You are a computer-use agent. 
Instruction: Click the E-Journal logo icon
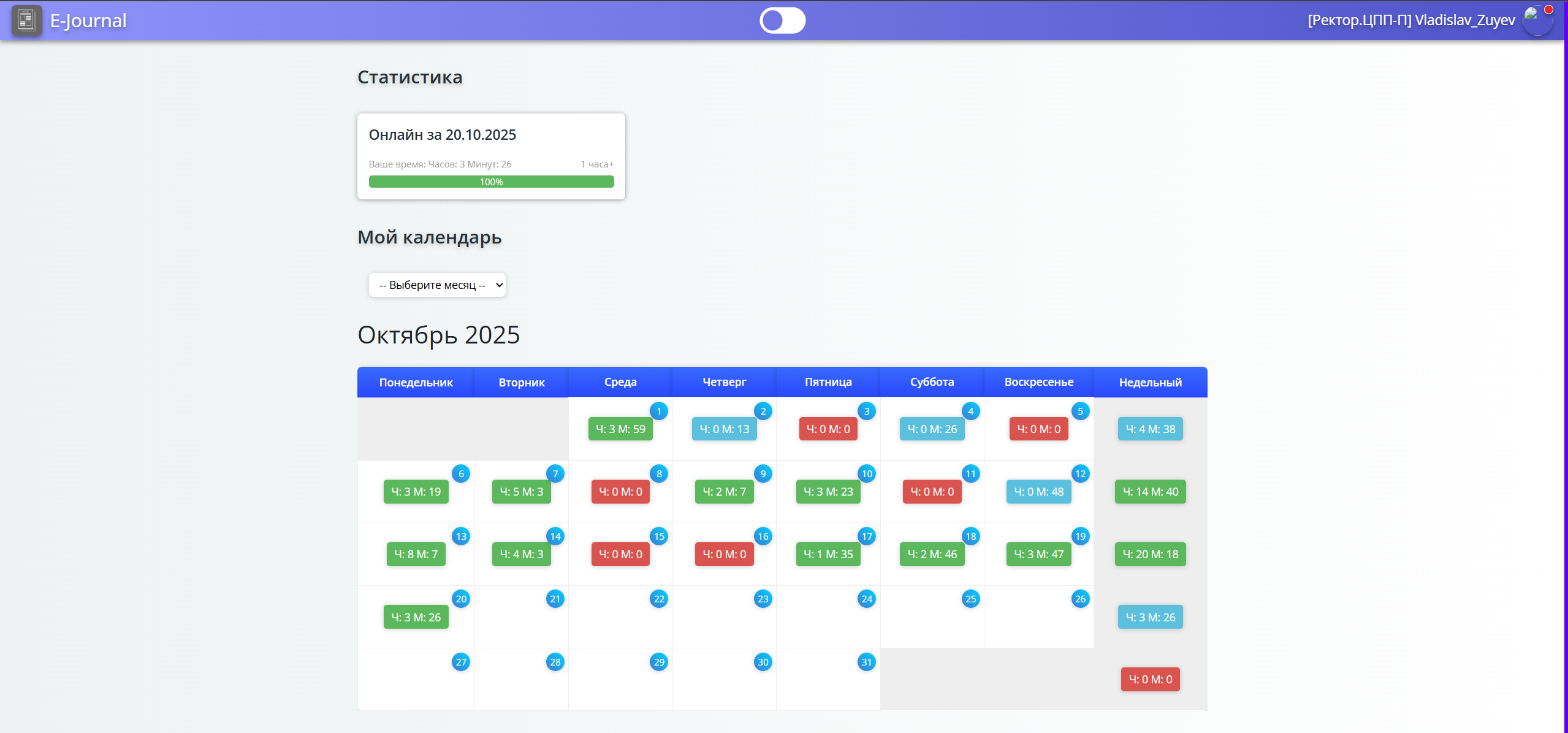point(26,20)
